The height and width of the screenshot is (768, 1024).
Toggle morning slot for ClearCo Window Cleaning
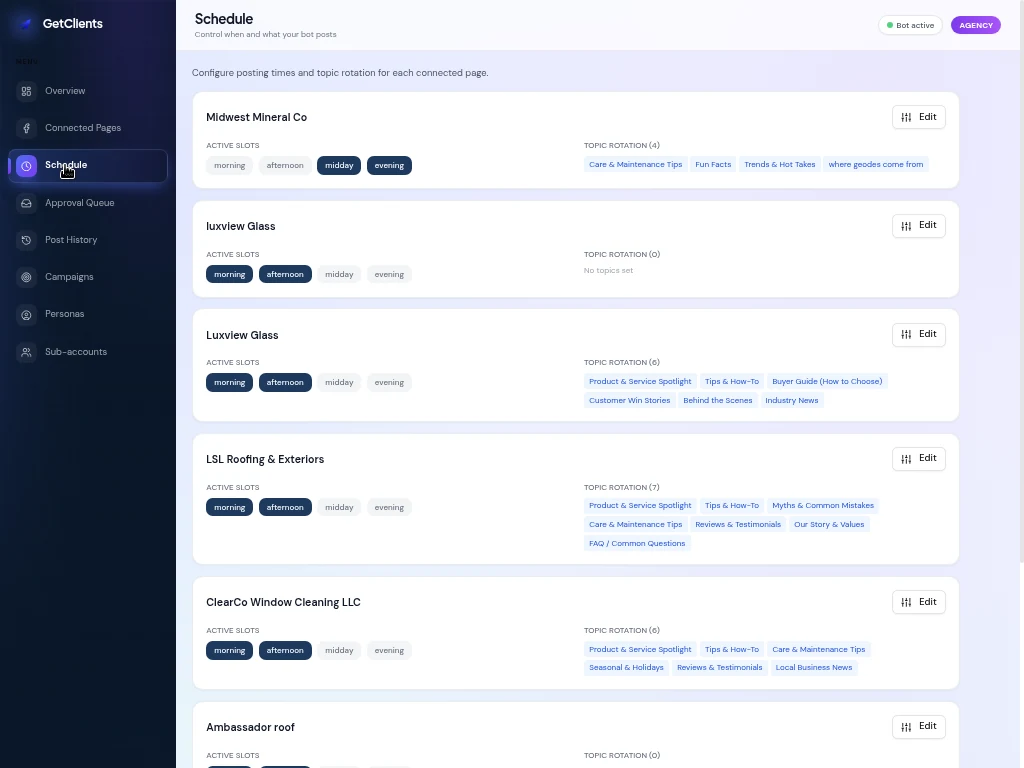point(229,650)
